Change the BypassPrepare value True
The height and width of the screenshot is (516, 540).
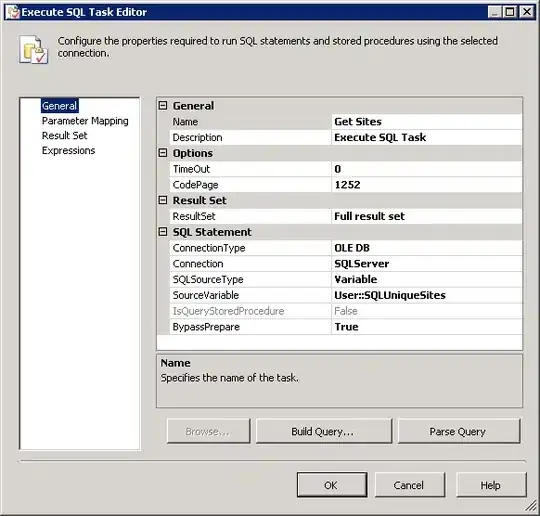(x=427, y=327)
